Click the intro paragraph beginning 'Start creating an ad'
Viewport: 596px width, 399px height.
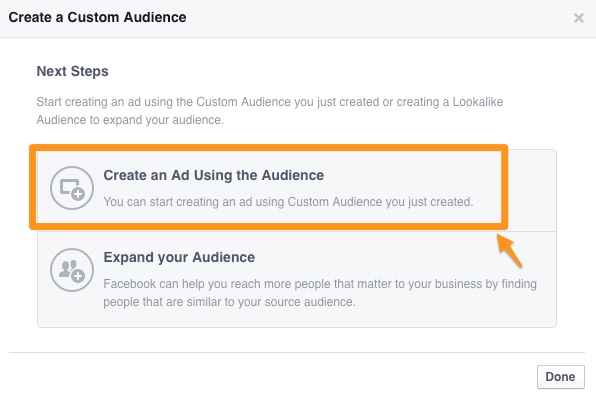(270, 111)
